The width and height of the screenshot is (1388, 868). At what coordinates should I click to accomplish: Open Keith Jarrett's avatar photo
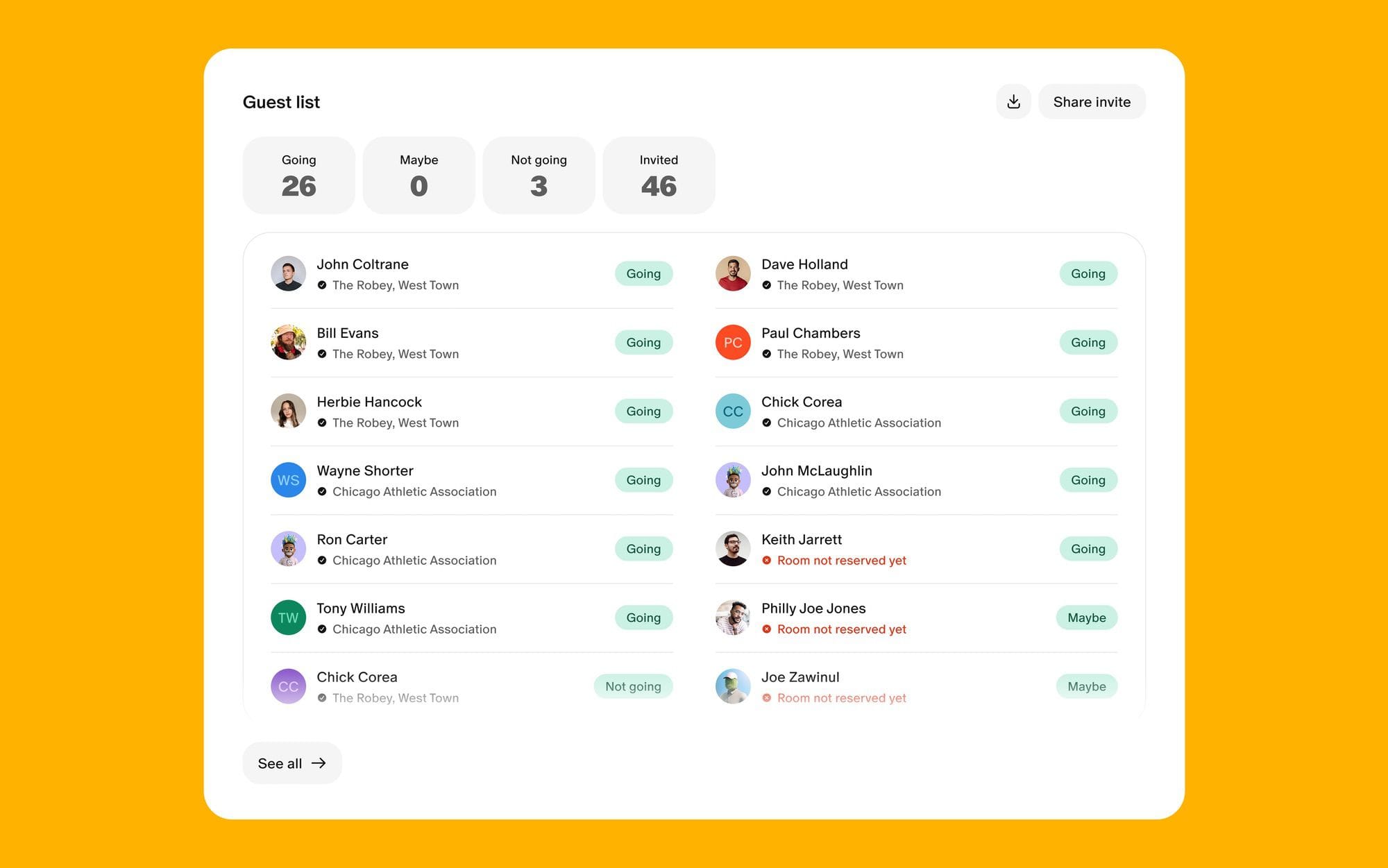click(733, 548)
